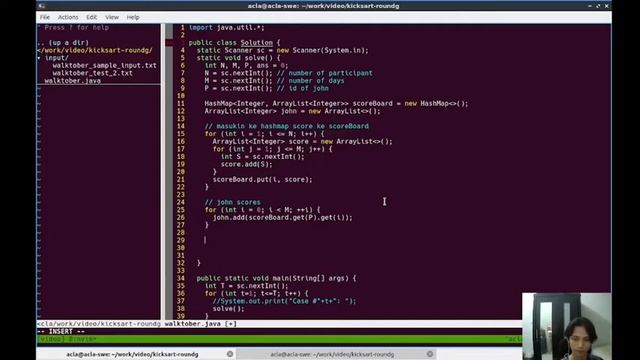The width and height of the screenshot is (640, 360).
Task: Click the '// john scores' comment
Action: [232, 202]
